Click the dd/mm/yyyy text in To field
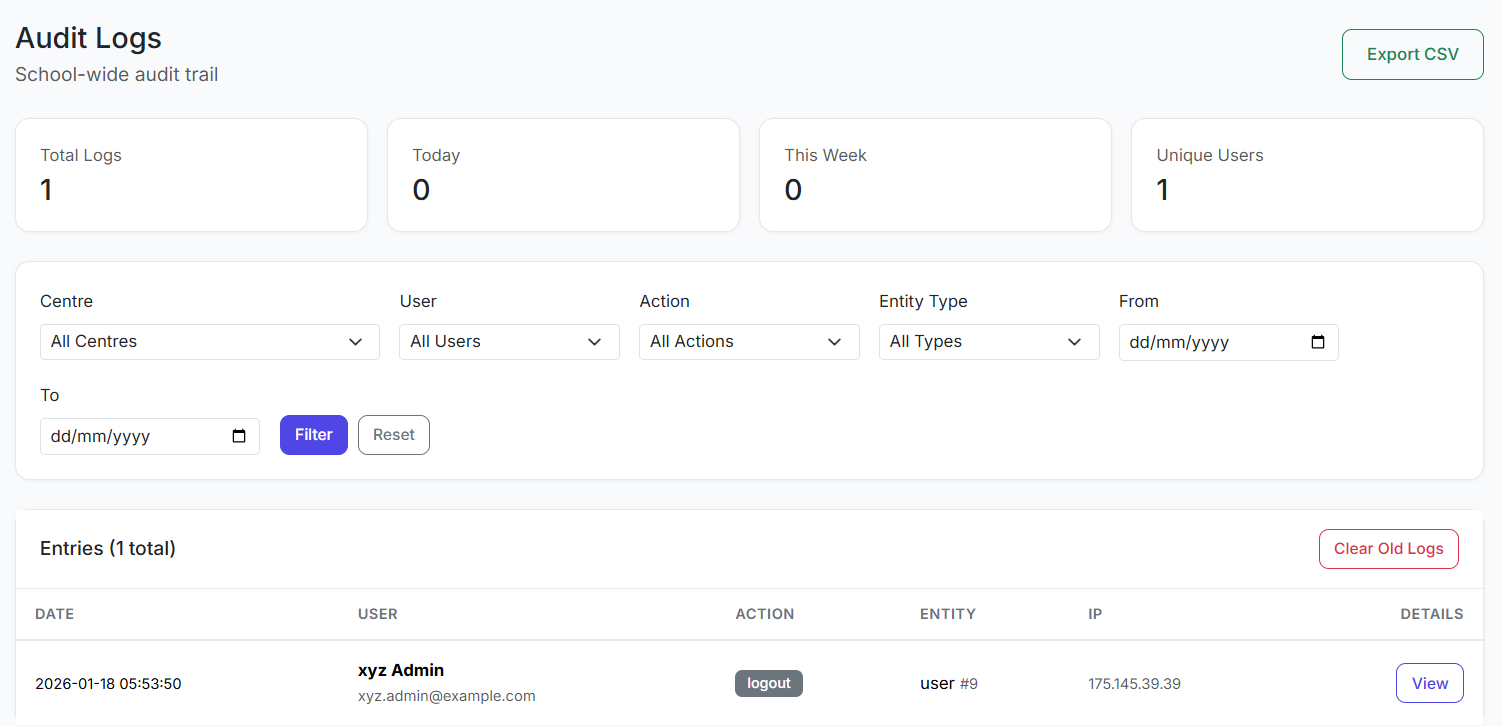1502x726 pixels. click(100, 436)
